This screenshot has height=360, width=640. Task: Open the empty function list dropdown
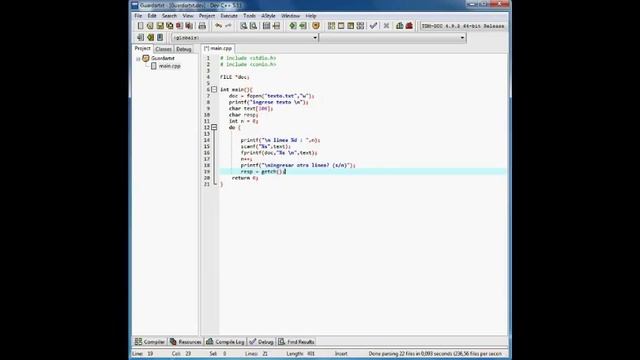click(393, 38)
